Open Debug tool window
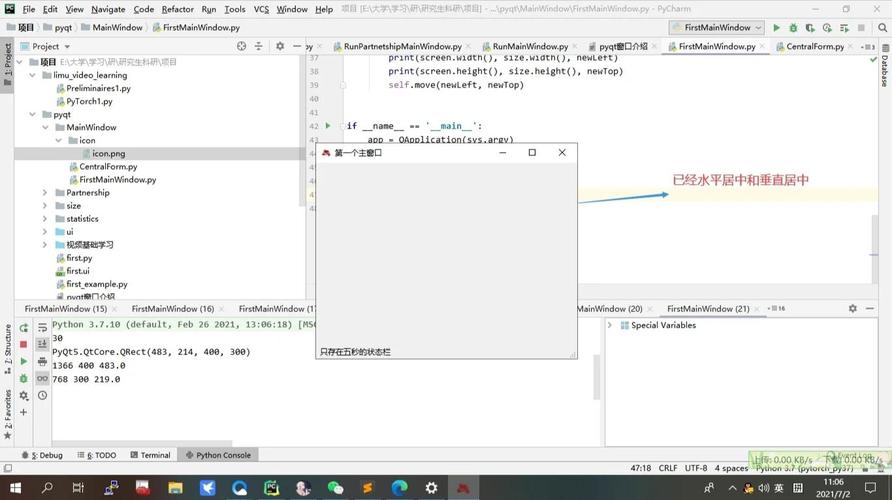Viewport: 892px width, 500px height. coord(42,455)
